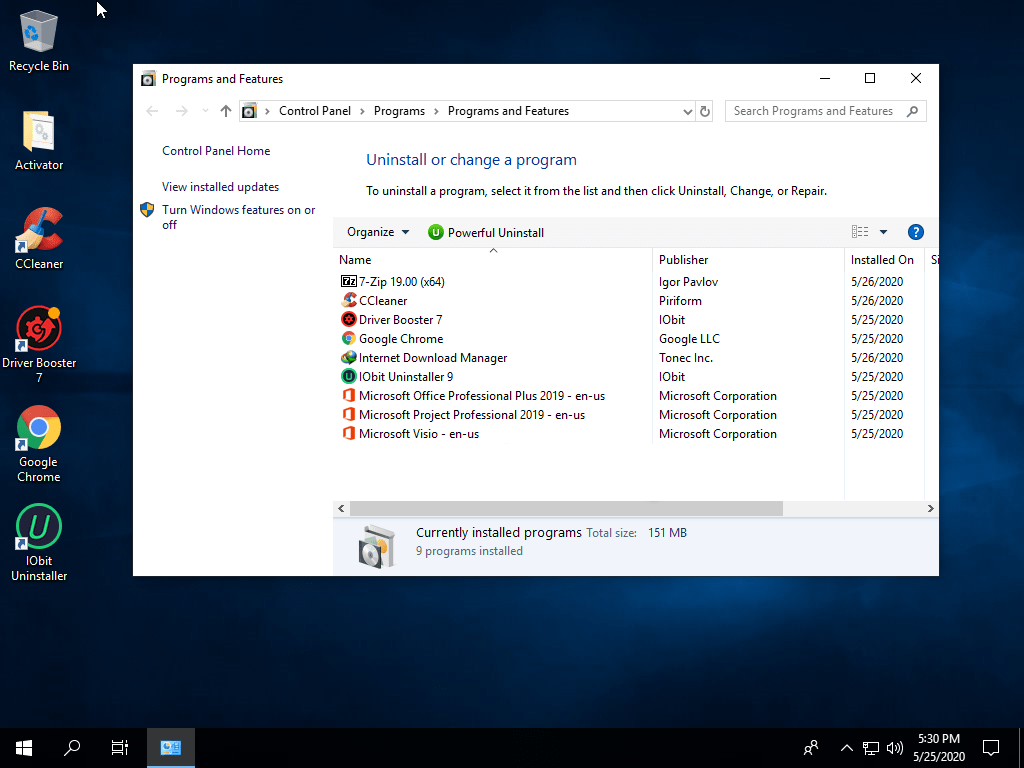This screenshot has width=1024, height=768.
Task: Click the Control Panel breadcrumb
Action: coord(315,111)
